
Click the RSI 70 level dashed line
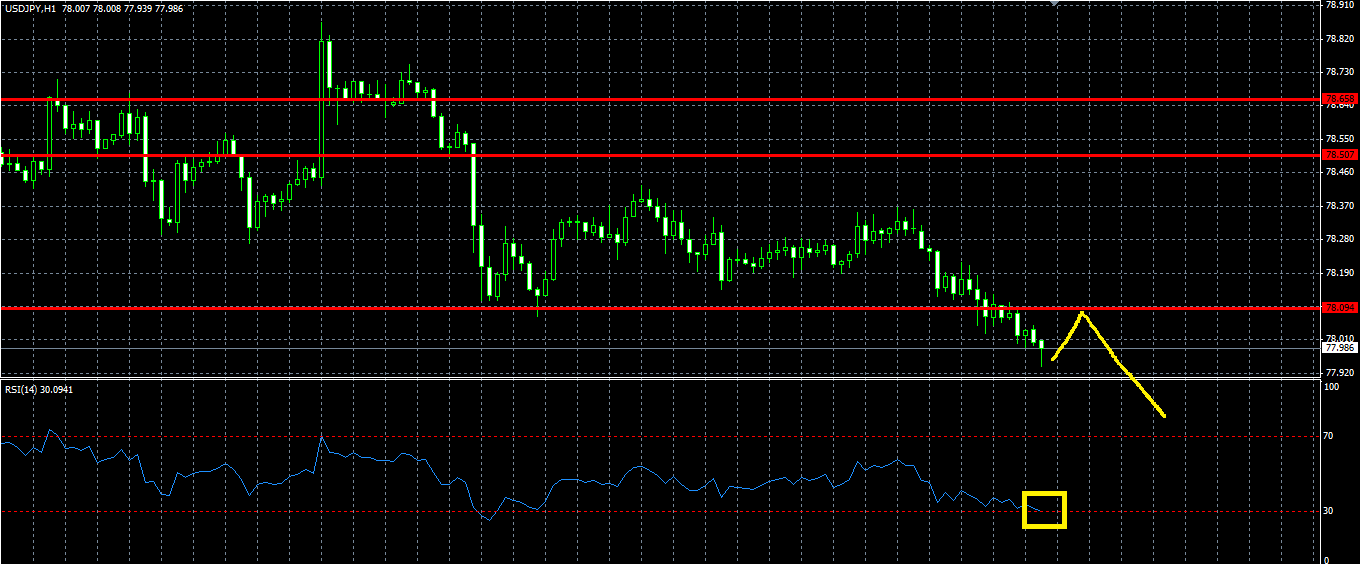click(x=660, y=436)
